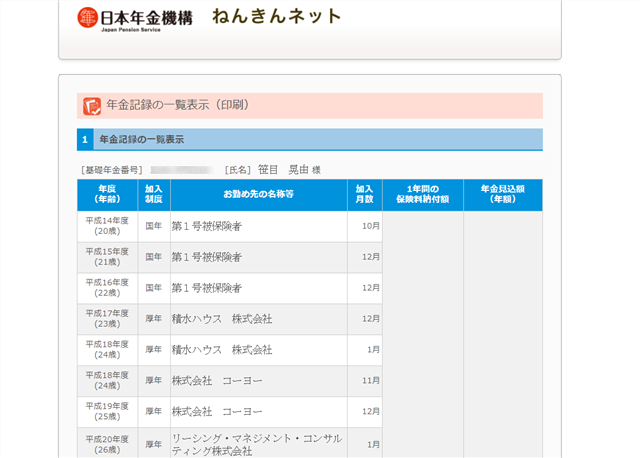The height and width of the screenshot is (458, 640).
Task: Click 第1号被保険者 in the 平成15年度 row
Action: (207, 257)
